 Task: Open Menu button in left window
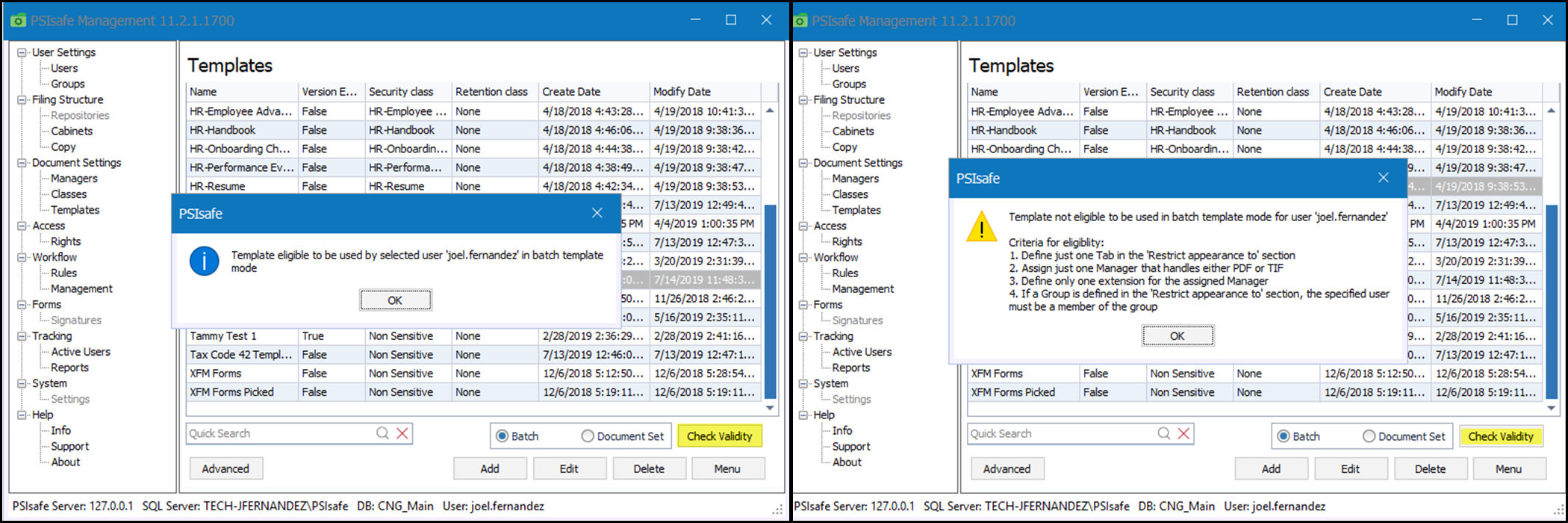(x=727, y=468)
